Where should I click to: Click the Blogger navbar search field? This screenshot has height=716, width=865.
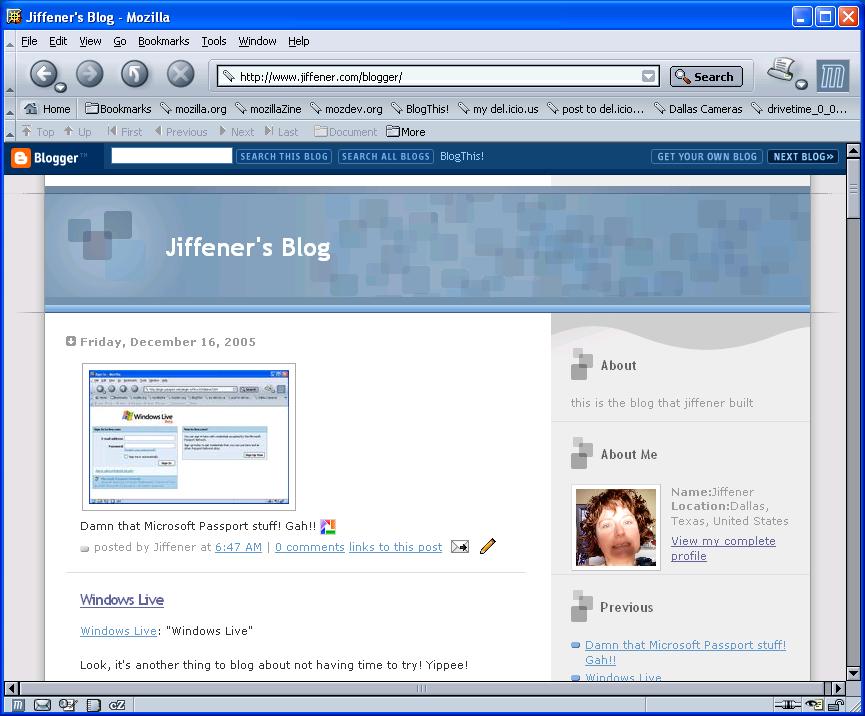(x=172, y=156)
